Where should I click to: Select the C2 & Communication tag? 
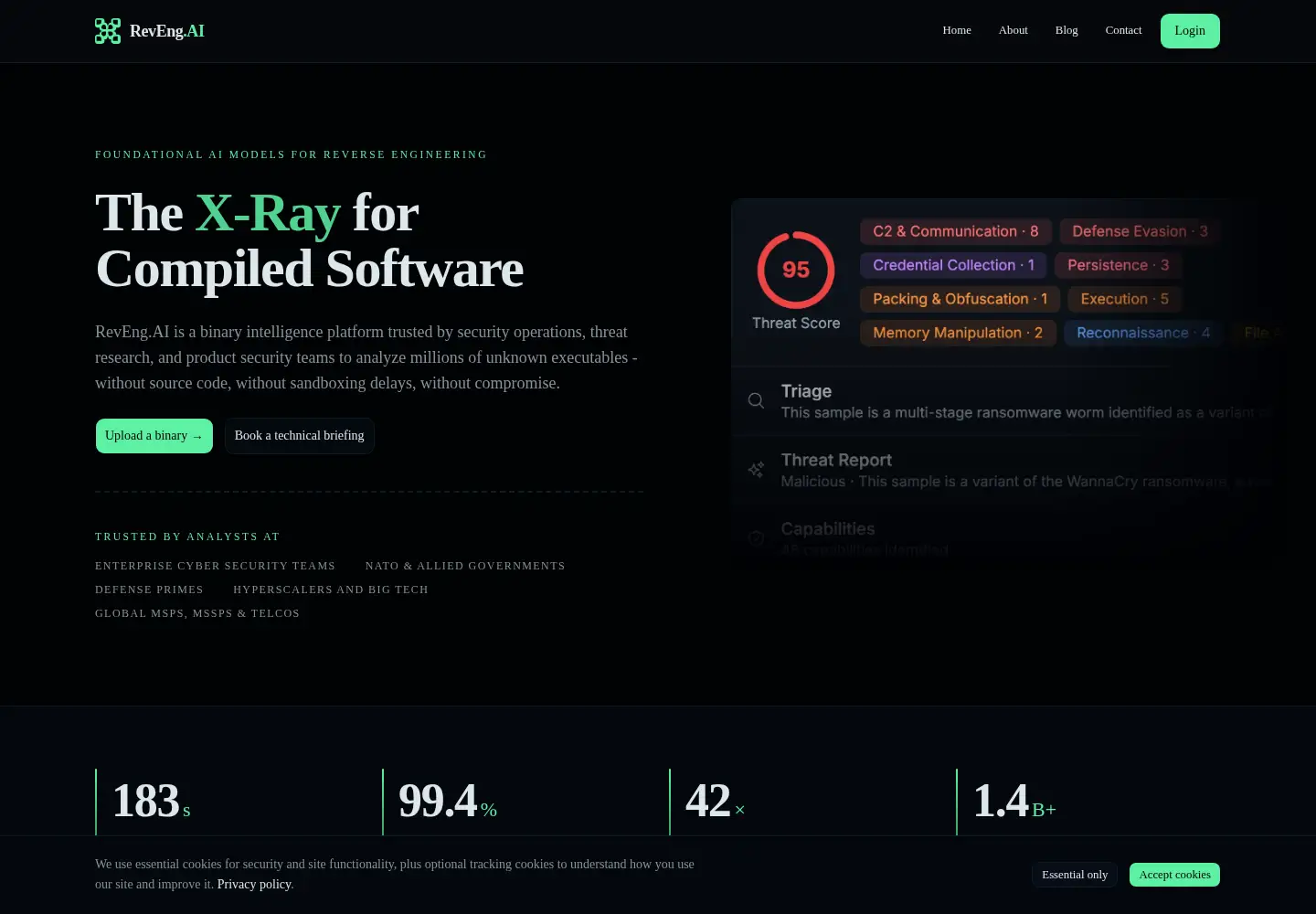point(956,231)
